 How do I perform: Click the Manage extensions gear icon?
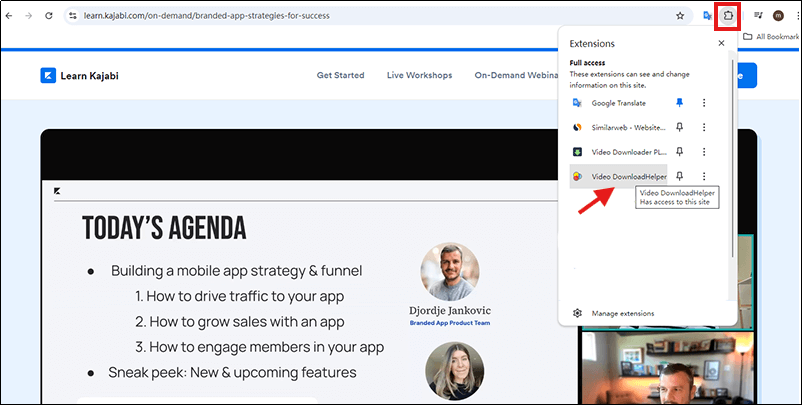pyautogui.click(x=577, y=313)
